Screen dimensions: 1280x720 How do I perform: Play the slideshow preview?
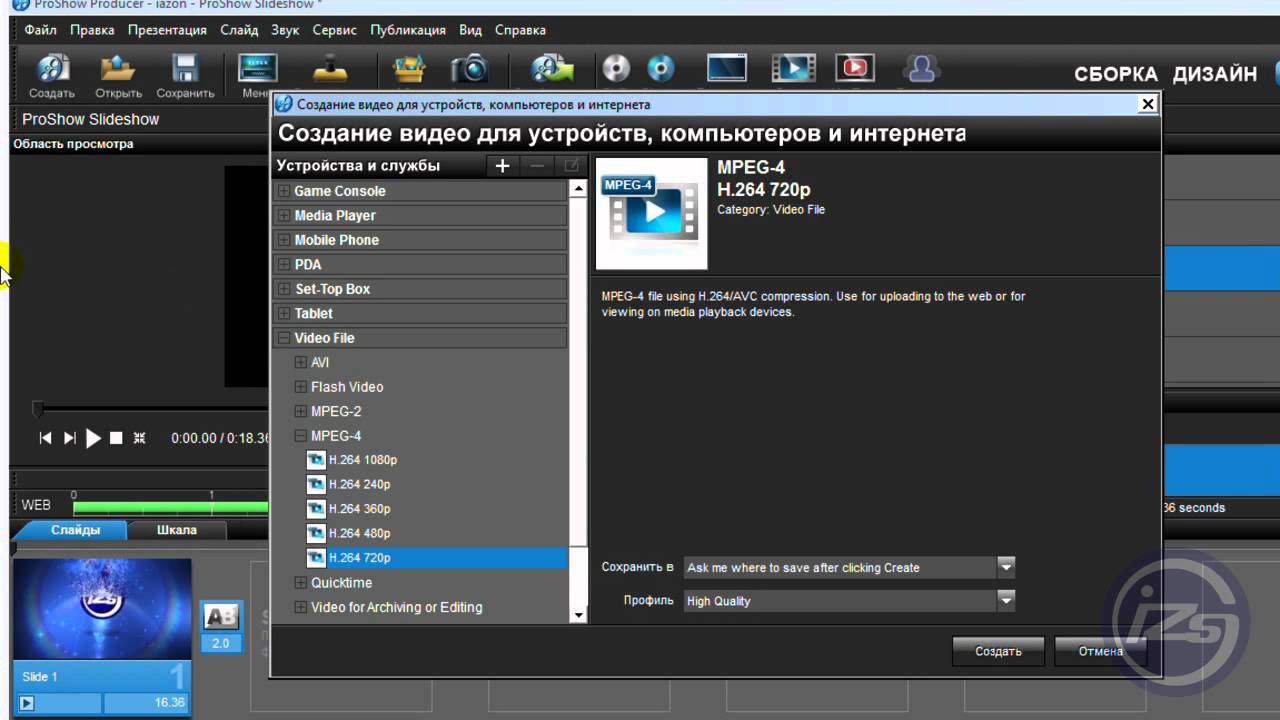[x=93, y=438]
